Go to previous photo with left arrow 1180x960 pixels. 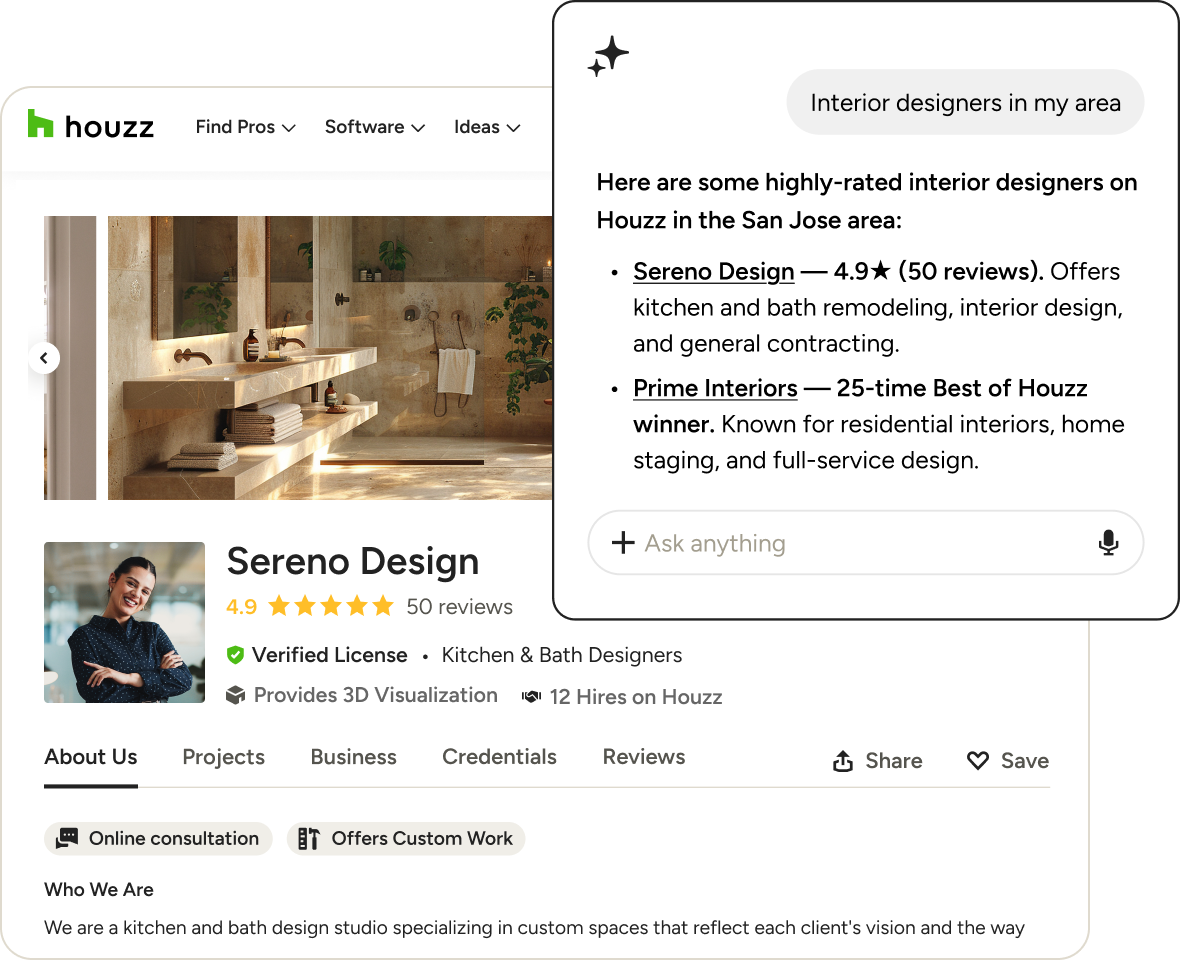tap(44, 358)
